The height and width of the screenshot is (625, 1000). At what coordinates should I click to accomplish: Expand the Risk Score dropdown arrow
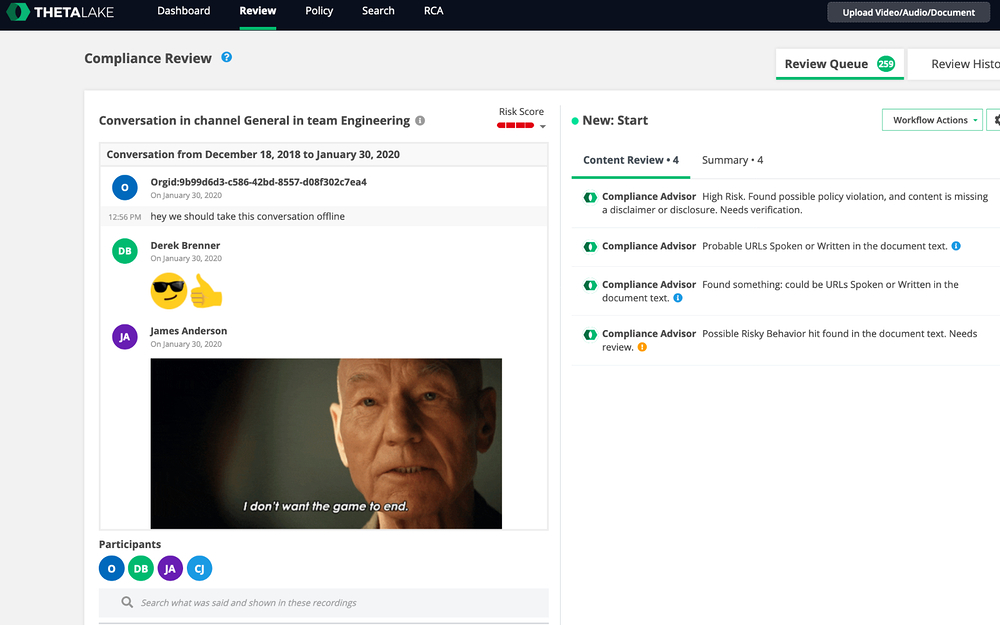[x=543, y=126]
